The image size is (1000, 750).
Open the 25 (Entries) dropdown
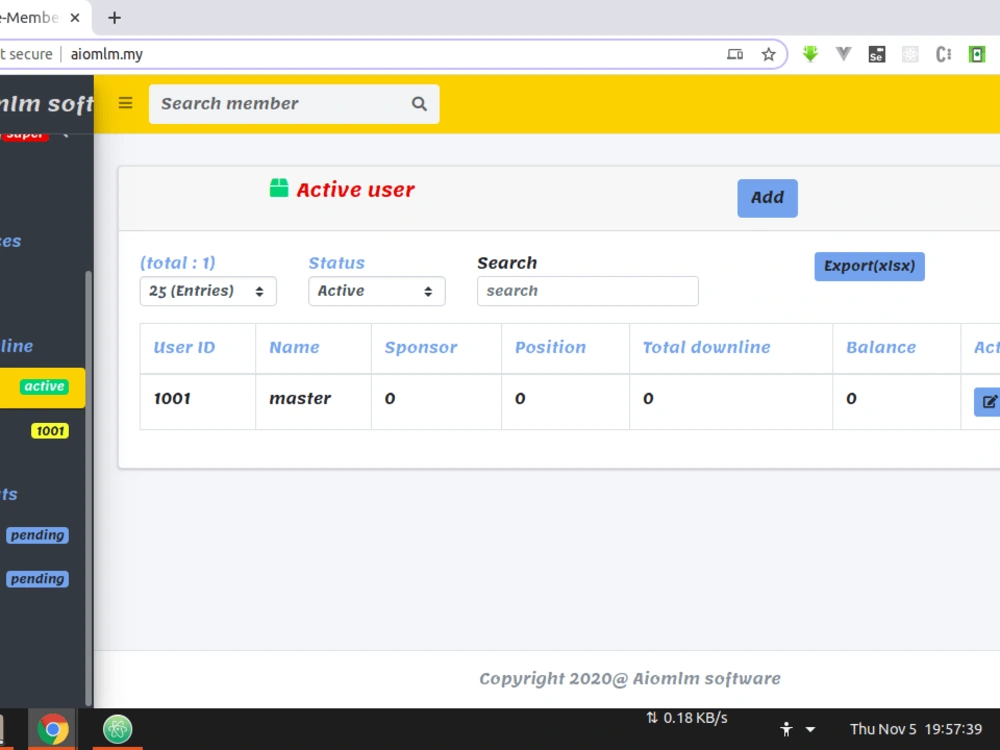pyautogui.click(x=208, y=291)
